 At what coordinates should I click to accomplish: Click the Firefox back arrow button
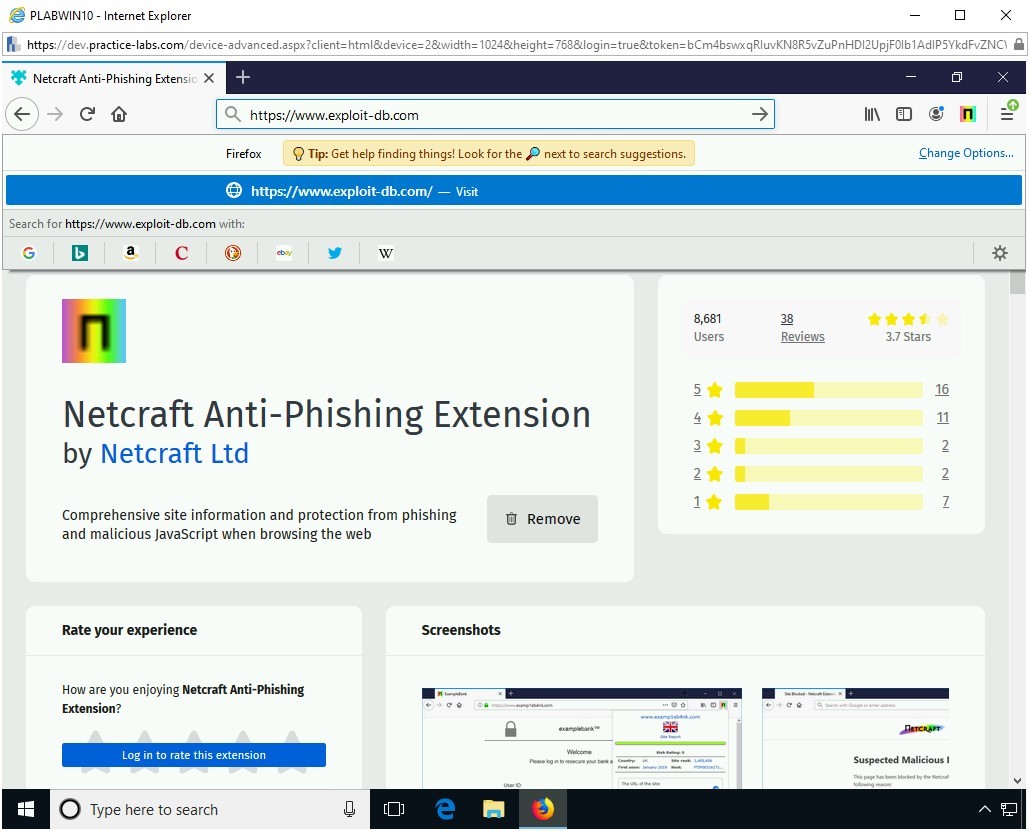[x=22, y=114]
